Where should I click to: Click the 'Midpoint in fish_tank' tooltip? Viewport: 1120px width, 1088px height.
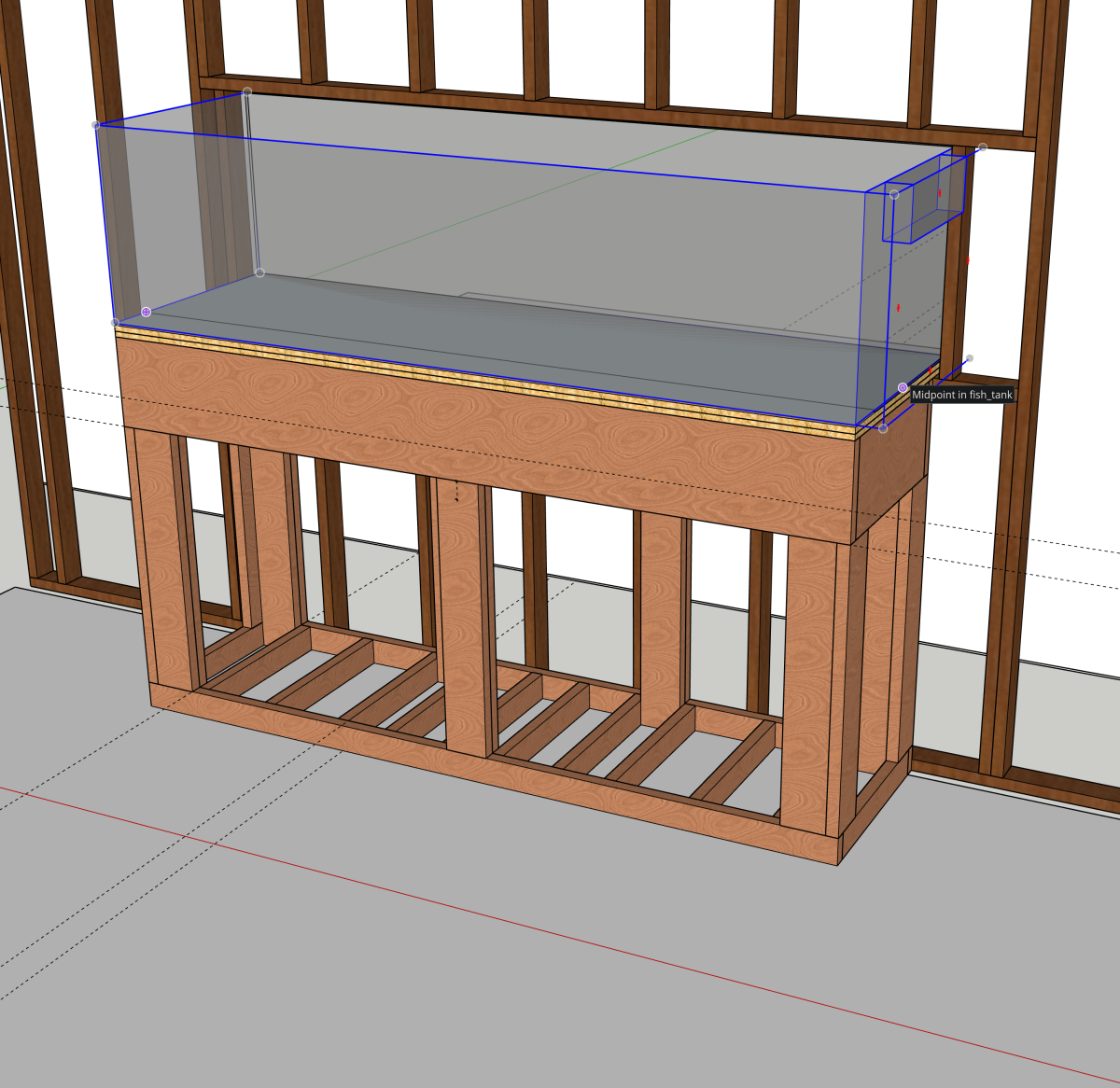click(962, 395)
